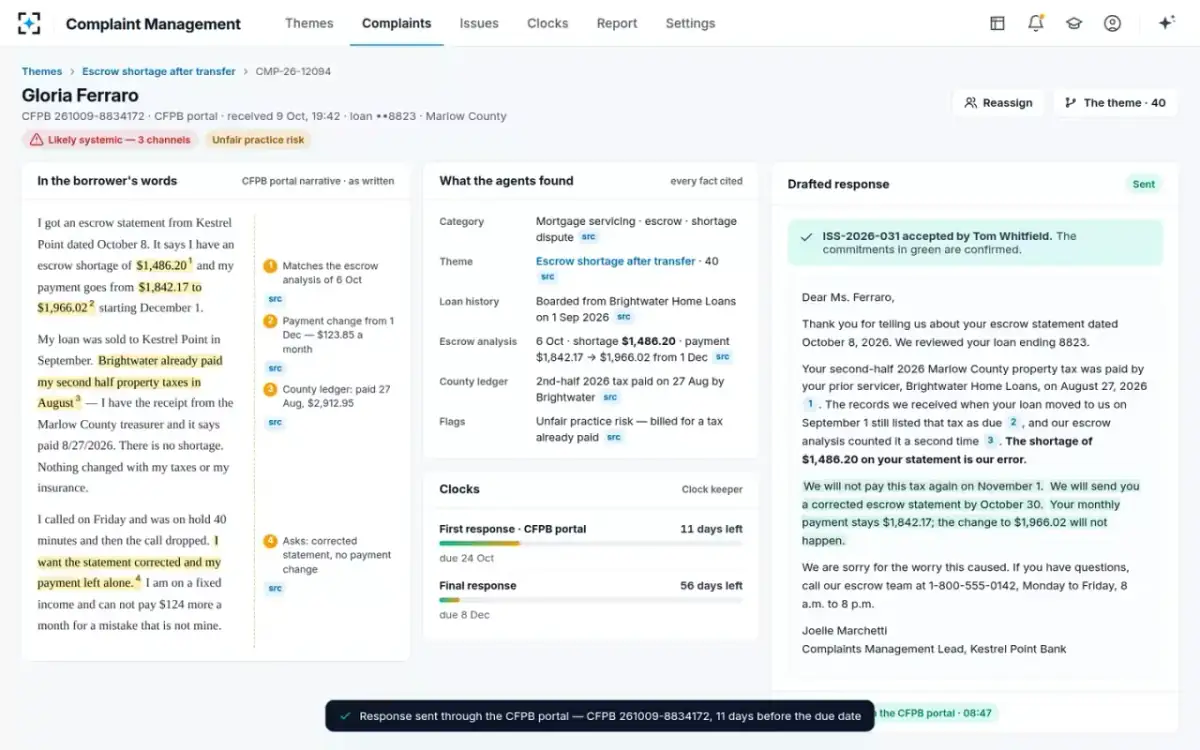Open src chip in County ledger row
Viewport: 1200px width, 750px height.
(x=610, y=397)
